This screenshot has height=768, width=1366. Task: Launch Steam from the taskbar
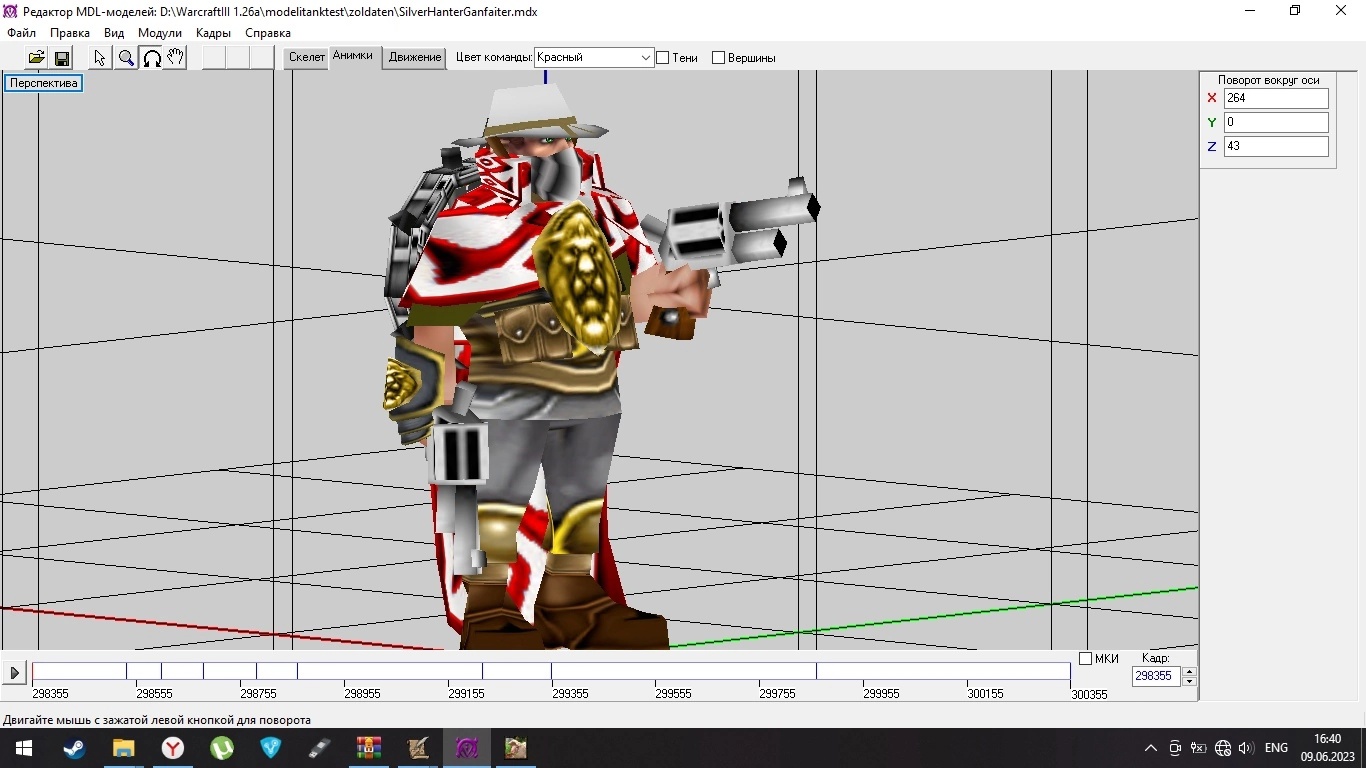click(x=74, y=748)
